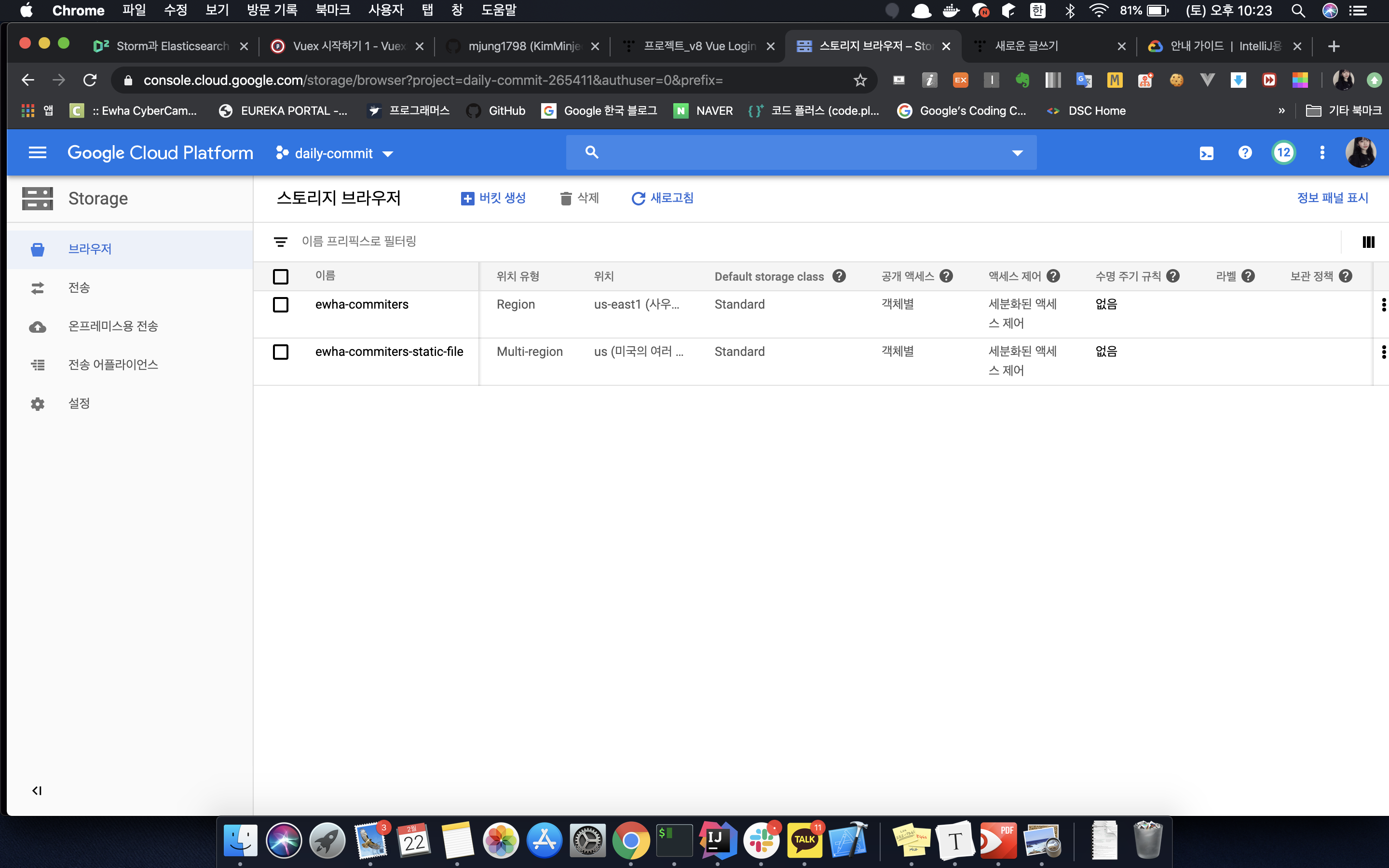Click the help icon beside Default storage class
1389x868 pixels.
point(839,276)
